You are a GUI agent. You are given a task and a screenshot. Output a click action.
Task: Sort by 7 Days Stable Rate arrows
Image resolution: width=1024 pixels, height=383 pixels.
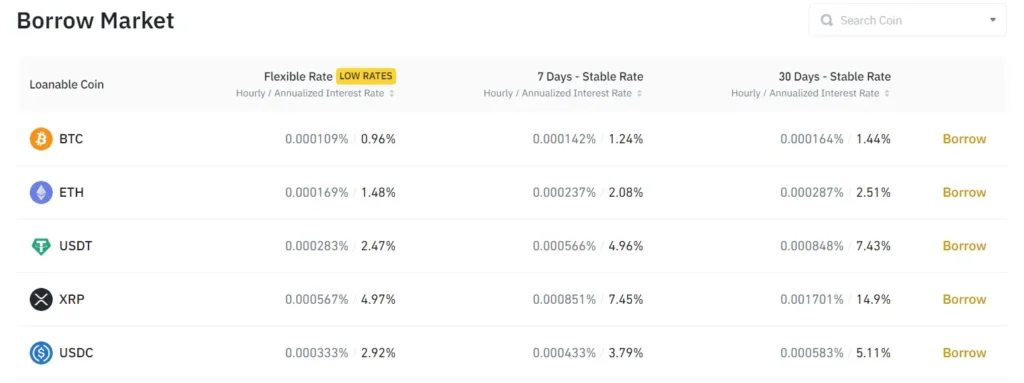click(x=639, y=93)
